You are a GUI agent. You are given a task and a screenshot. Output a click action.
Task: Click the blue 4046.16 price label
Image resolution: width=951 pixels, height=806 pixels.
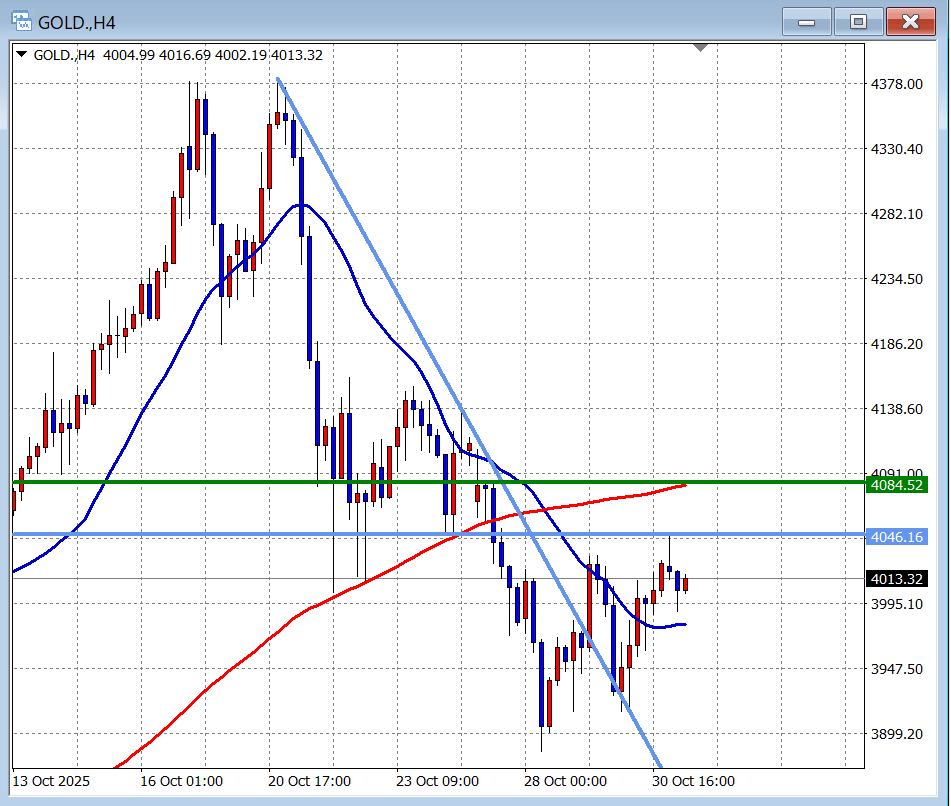pyautogui.click(x=896, y=537)
